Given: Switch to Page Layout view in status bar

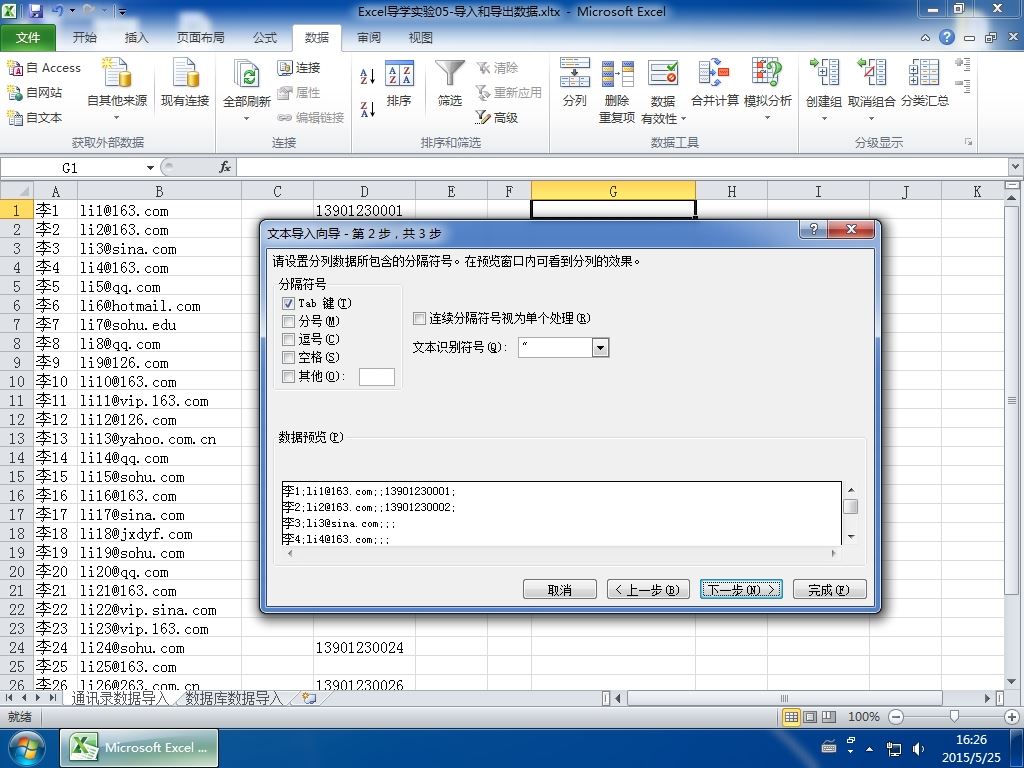Looking at the screenshot, I should click(810, 717).
